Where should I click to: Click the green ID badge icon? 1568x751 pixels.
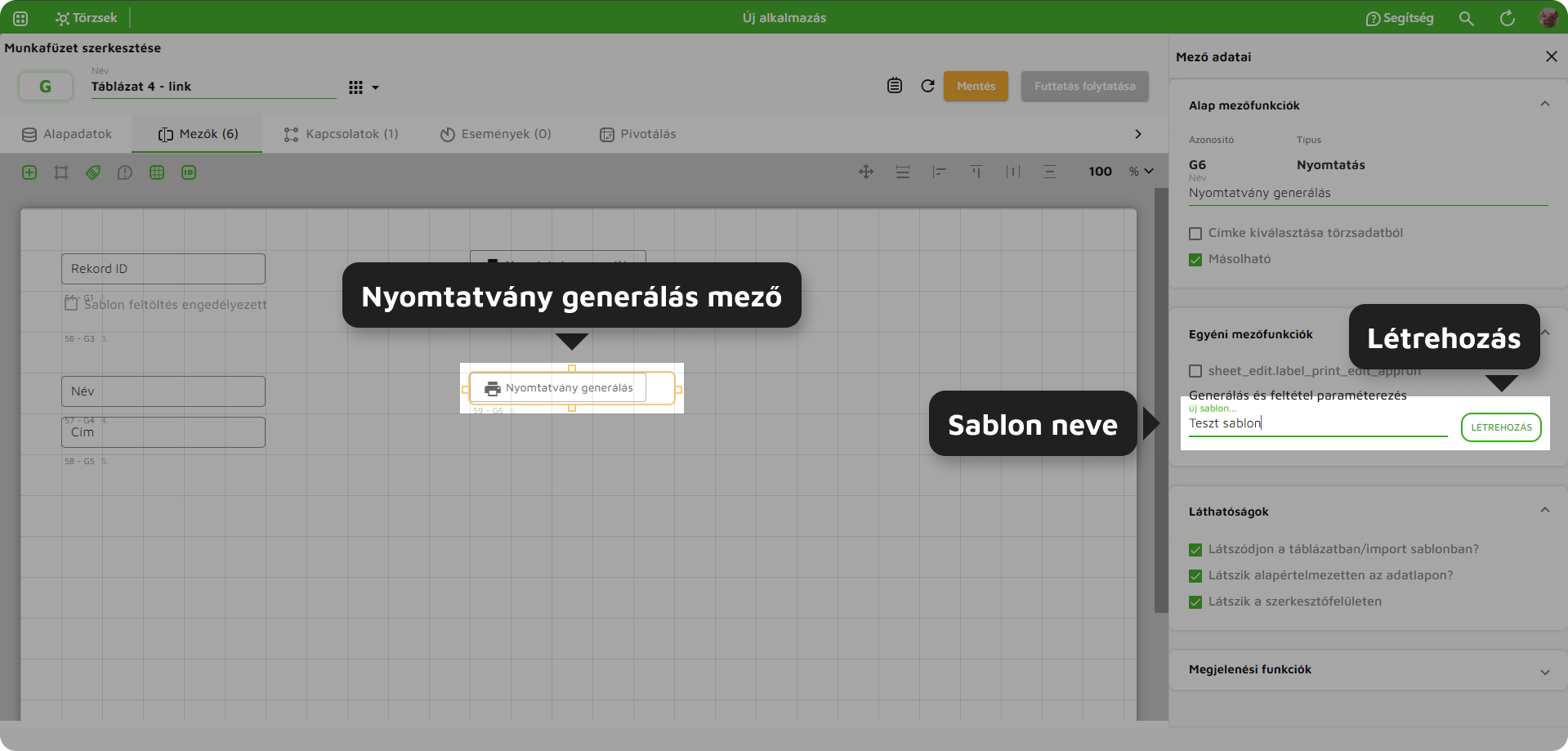[189, 172]
